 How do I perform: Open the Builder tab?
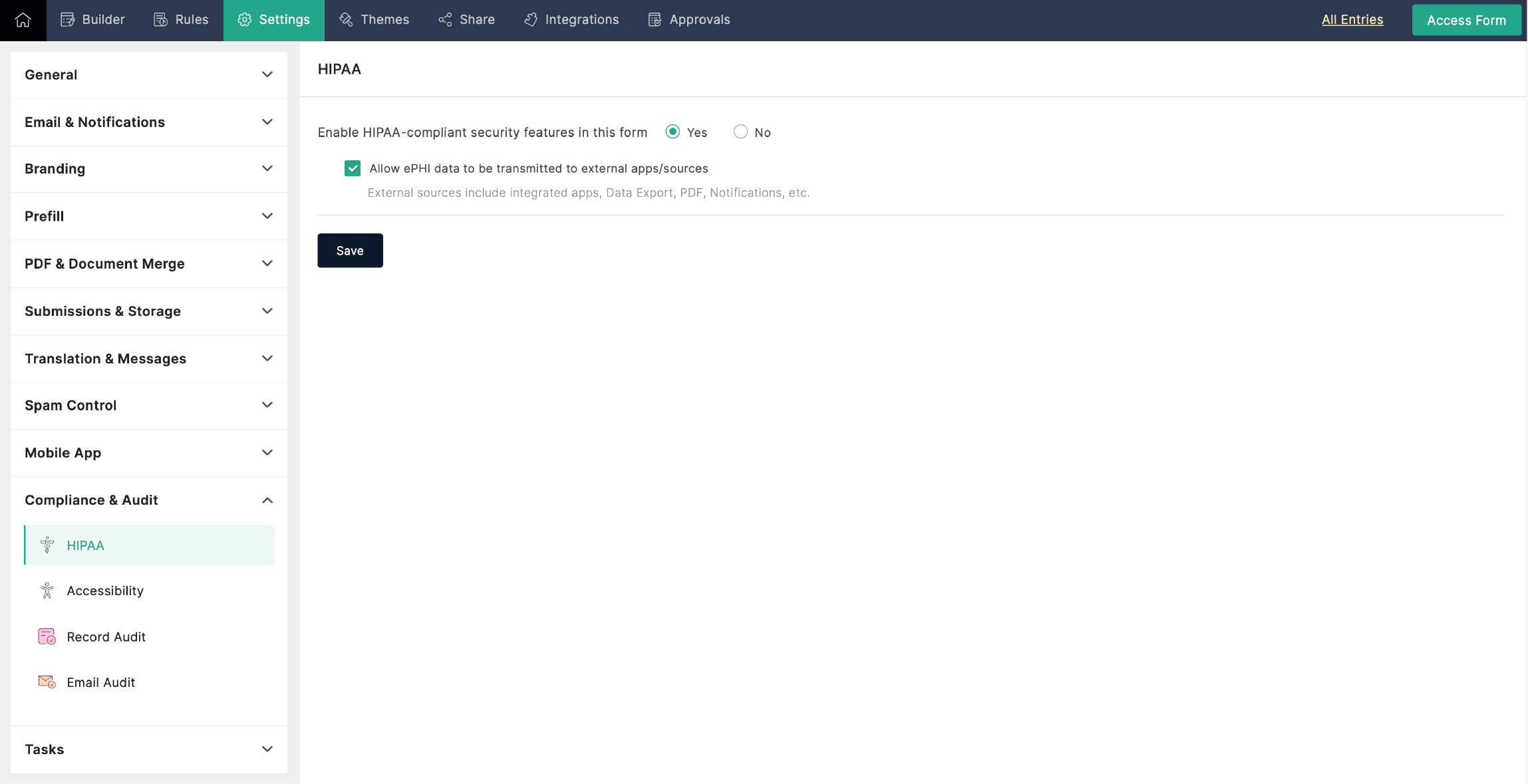(93, 20)
